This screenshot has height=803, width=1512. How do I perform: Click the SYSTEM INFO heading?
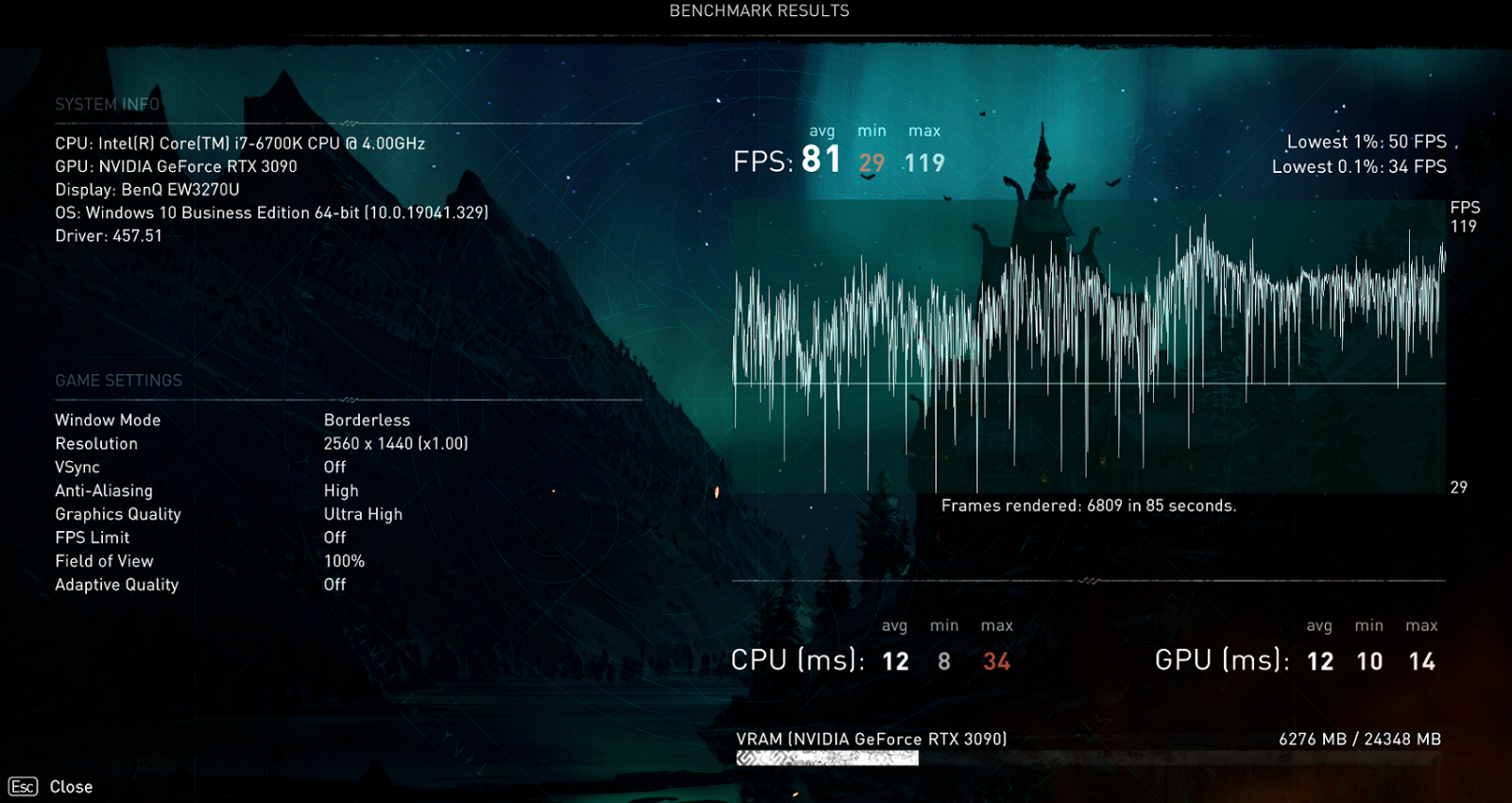pos(107,104)
